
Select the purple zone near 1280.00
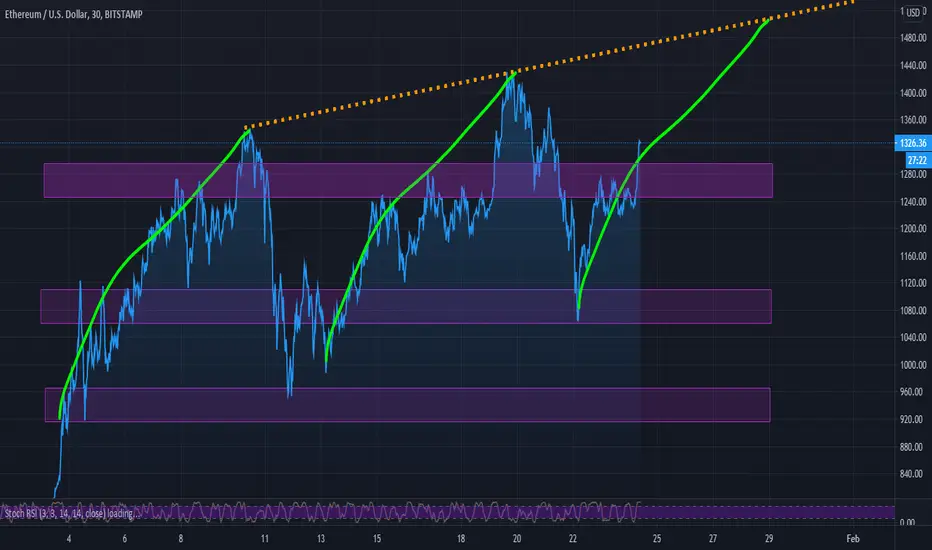[408, 180]
